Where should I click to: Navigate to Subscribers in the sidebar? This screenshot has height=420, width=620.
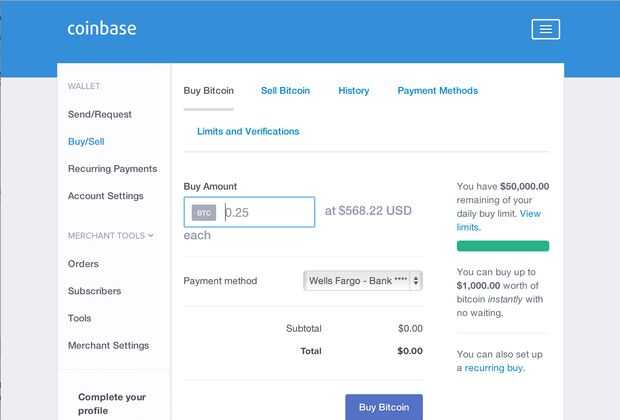(94, 291)
